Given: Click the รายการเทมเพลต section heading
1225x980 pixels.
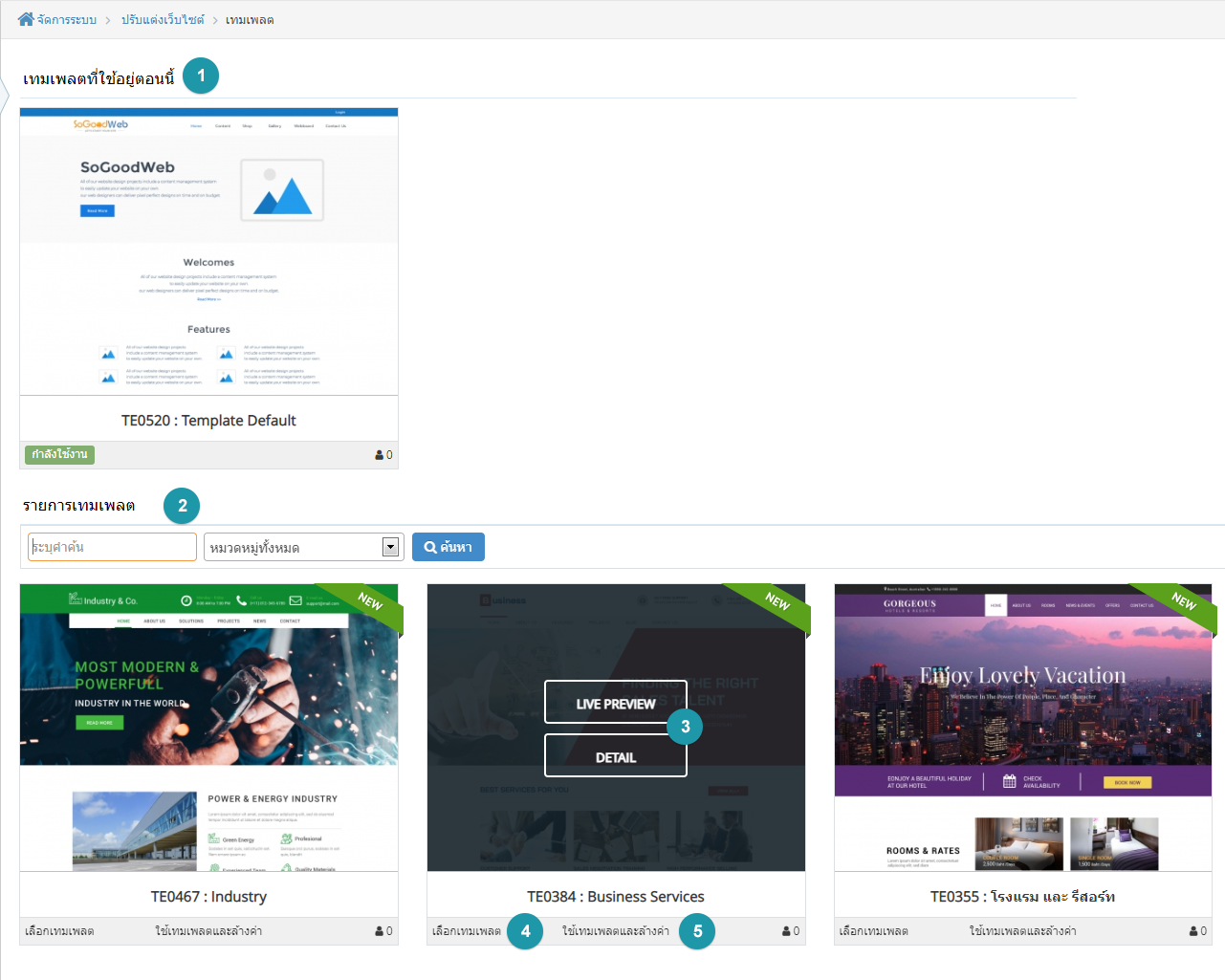Looking at the screenshot, I should click(x=78, y=505).
